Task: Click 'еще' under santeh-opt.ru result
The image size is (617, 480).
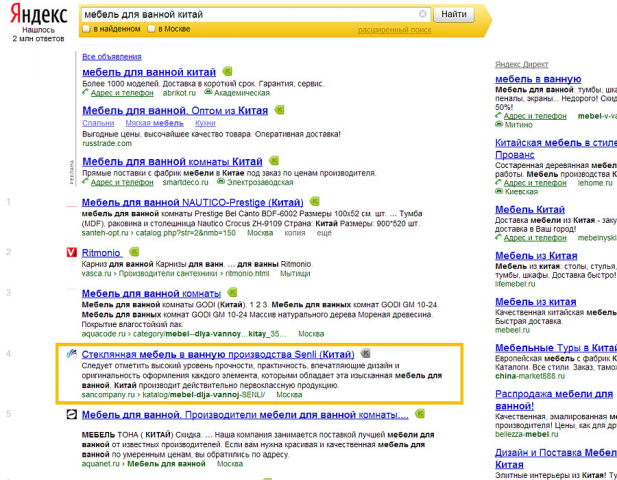Action: [324, 233]
